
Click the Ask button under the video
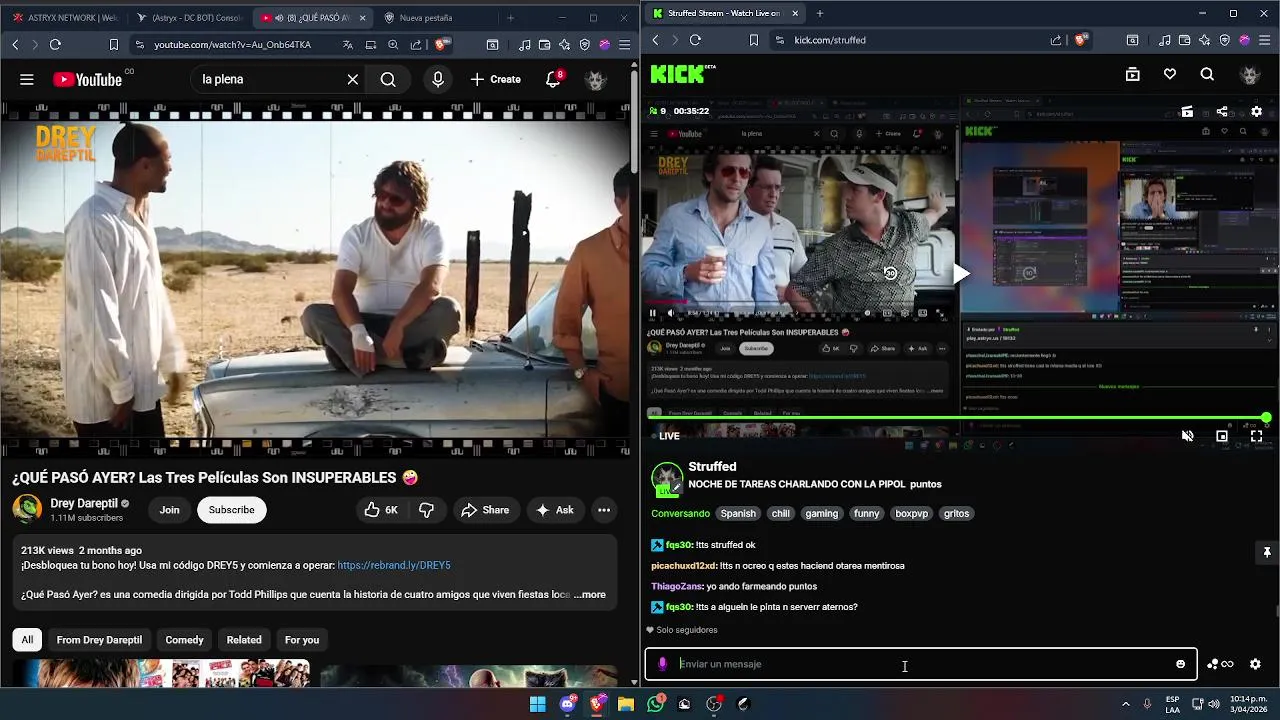555,510
